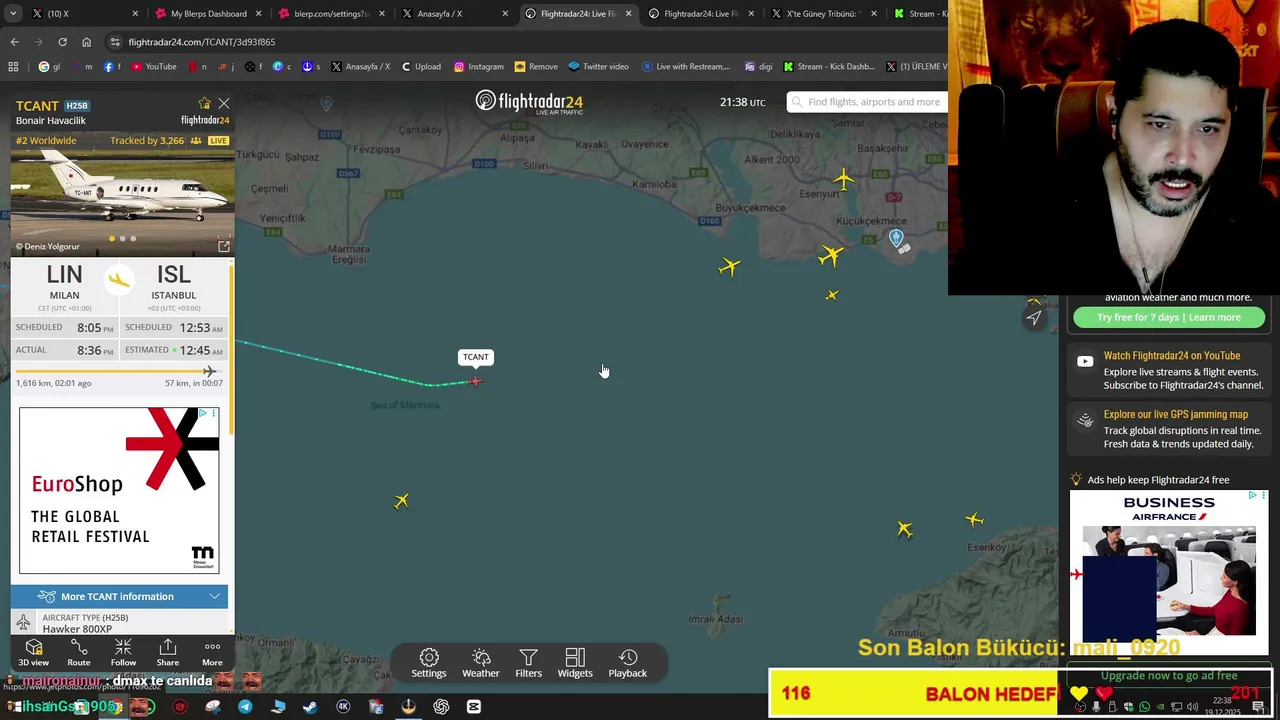Viewport: 1280px width, 720px height.
Task: Open aircraft photo in external link icon
Action: point(224,246)
